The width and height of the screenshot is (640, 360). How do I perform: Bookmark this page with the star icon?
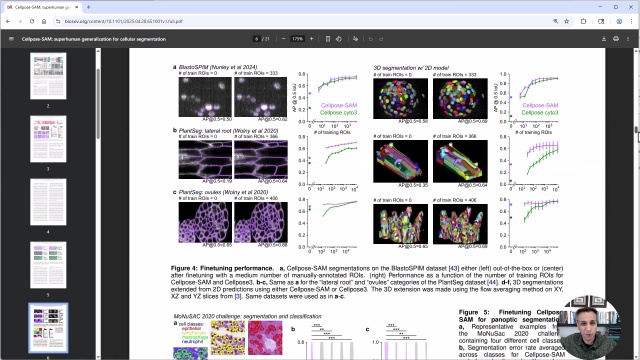pos(567,21)
